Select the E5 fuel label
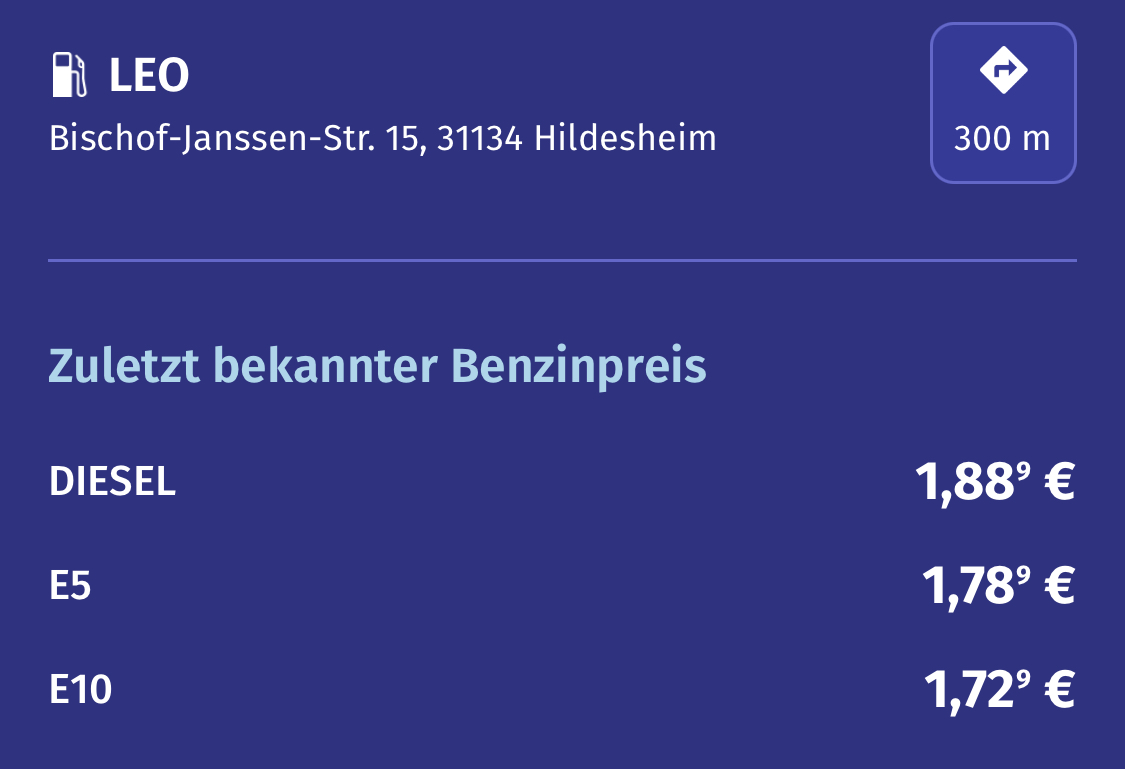Viewport: 1125px width, 769px height. click(70, 586)
